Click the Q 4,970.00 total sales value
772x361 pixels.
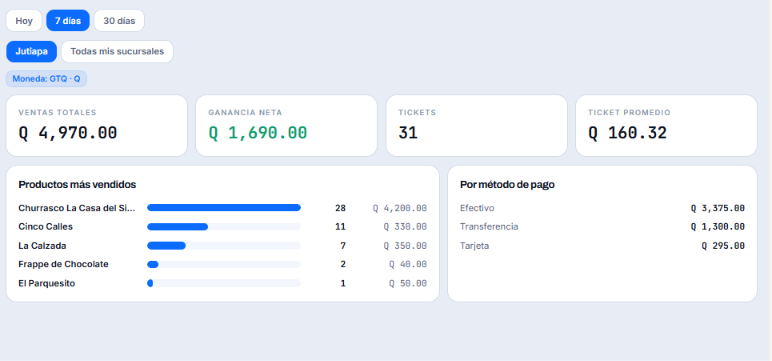pyautogui.click(x=68, y=133)
